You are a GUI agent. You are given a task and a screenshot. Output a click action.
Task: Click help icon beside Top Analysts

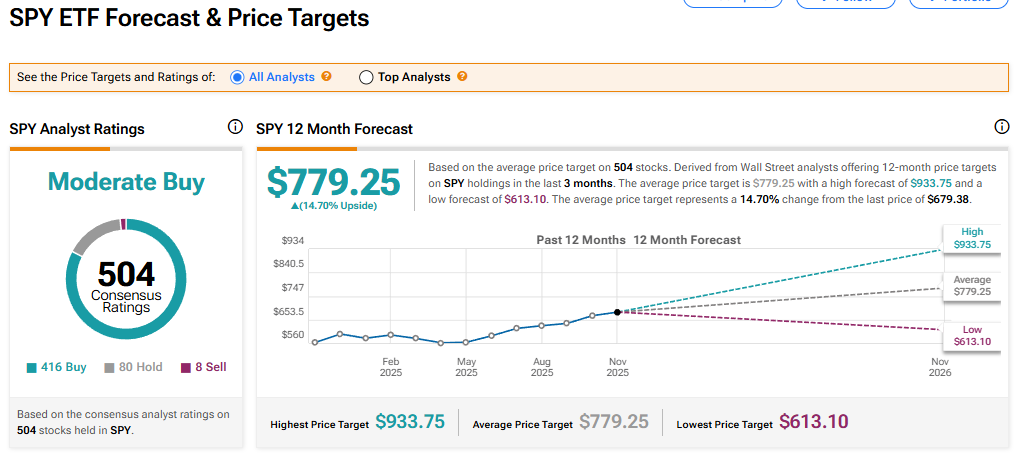pos(462,77)
